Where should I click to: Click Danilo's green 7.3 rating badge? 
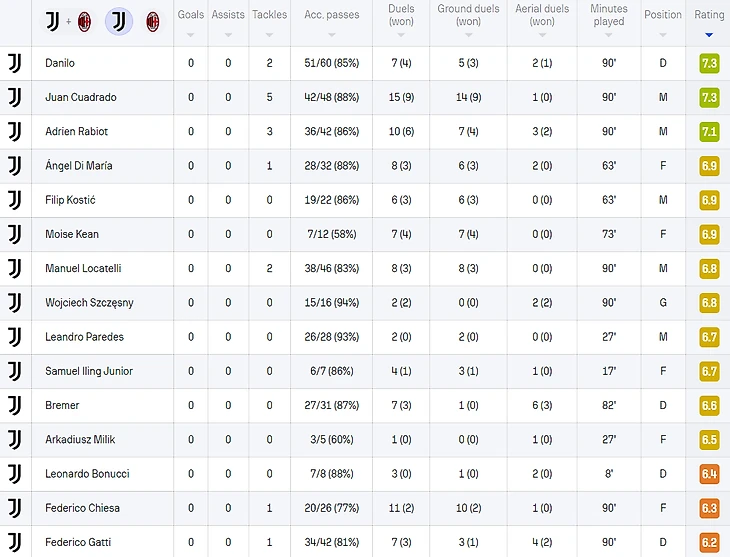click(x=709, y=63)
